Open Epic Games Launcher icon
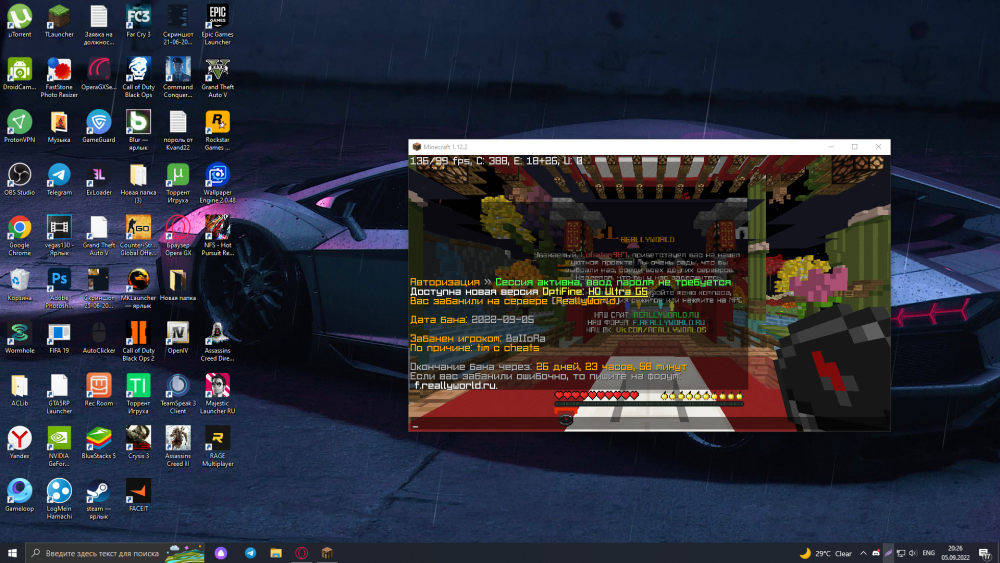The width and height of the screenshot is (1000, 563). click(217, 26)
